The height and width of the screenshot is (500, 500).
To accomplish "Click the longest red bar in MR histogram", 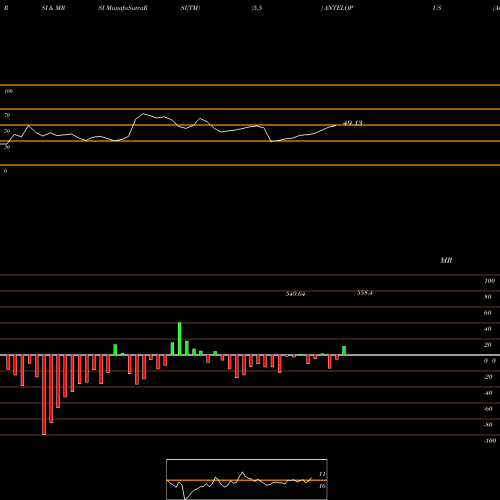I will click(44, 395).
